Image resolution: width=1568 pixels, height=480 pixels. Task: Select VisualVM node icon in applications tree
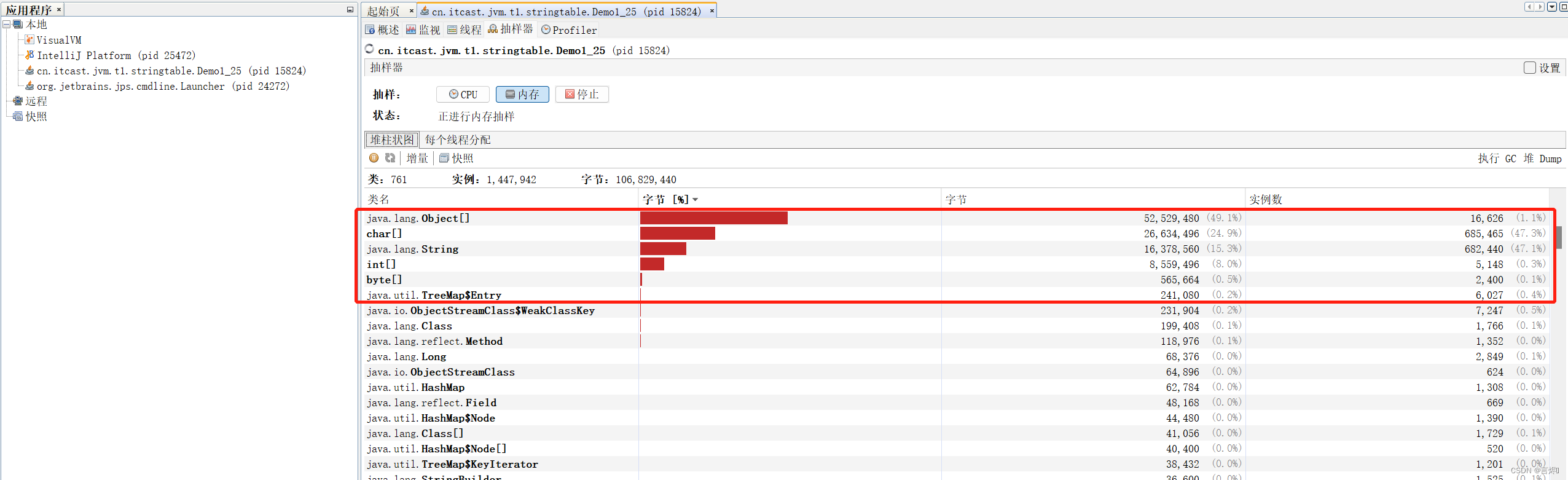point(29,40)
